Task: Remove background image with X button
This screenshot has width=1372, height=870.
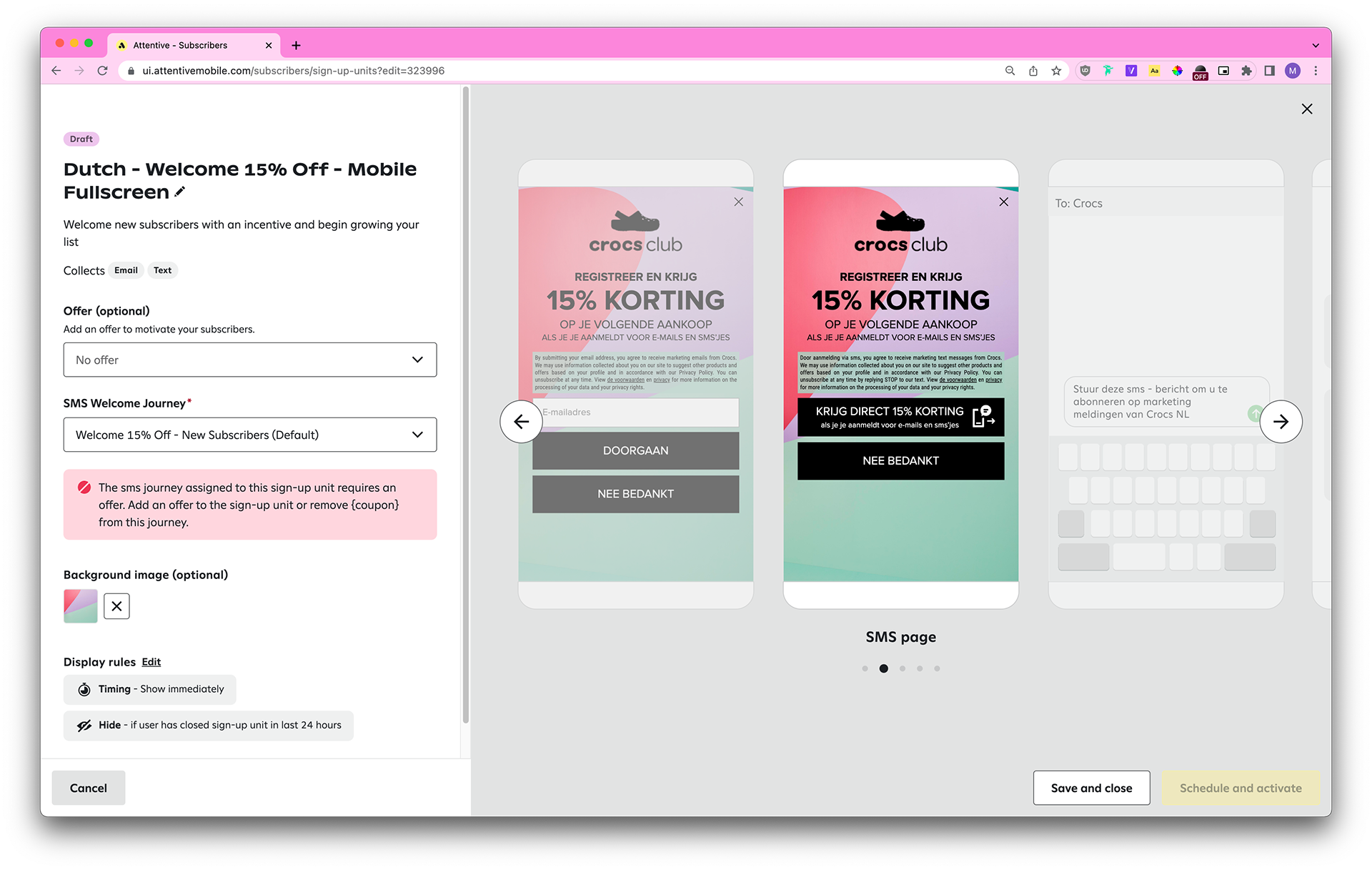Action: [116, 606]
